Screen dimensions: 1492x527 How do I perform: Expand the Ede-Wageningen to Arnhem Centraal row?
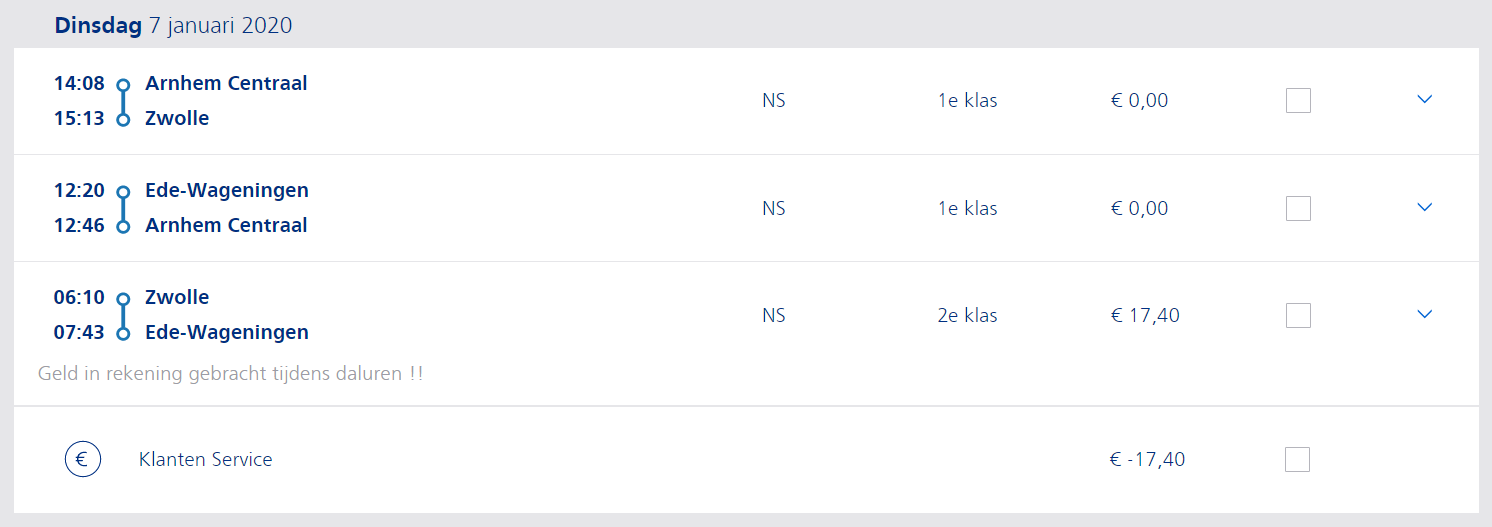pos(1425,206)
